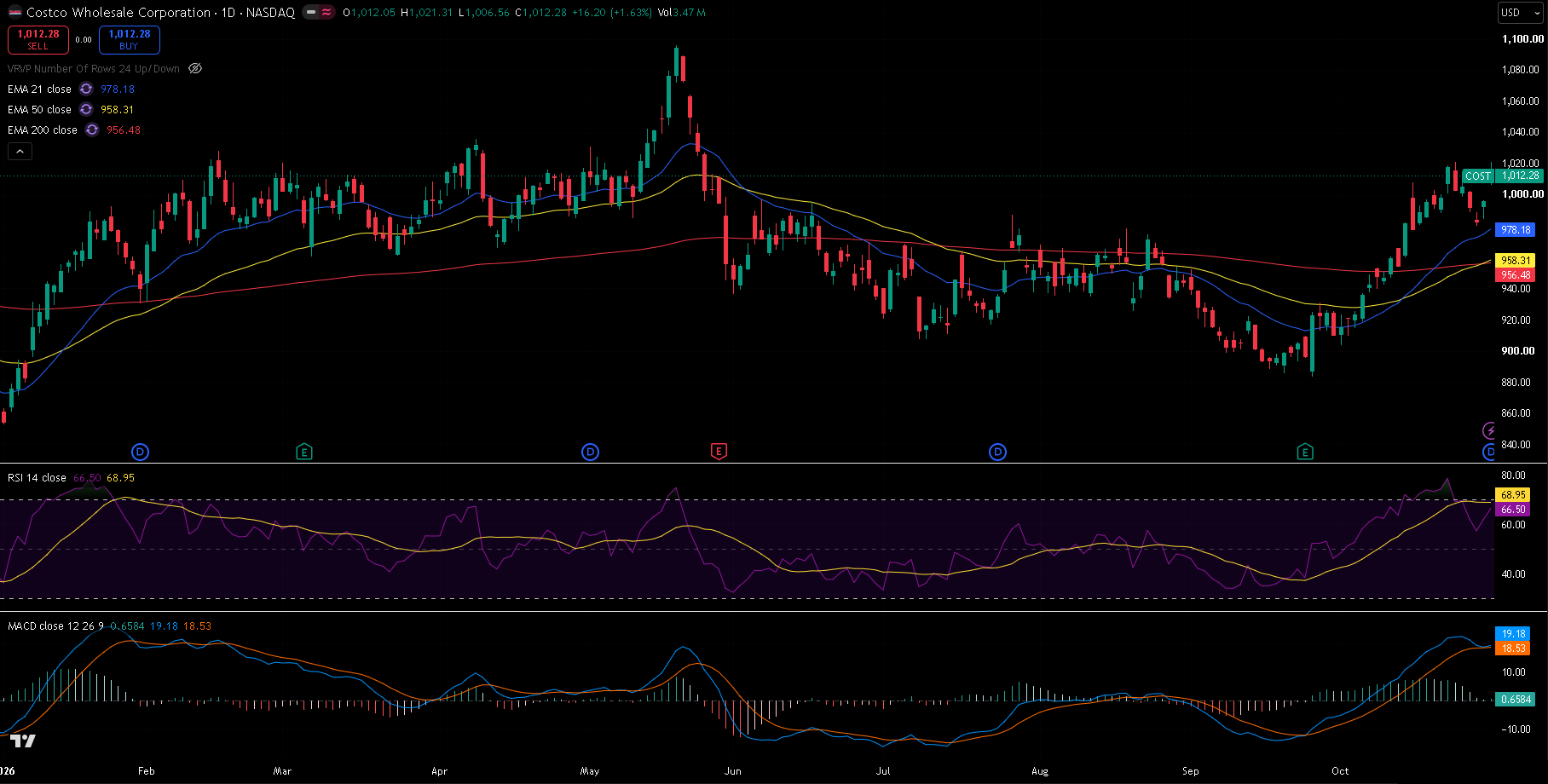Click the green 1,012.28 last price tag on the axis
The width and height of the screenshot is (1548, 784).
[x=1520, y=176]
